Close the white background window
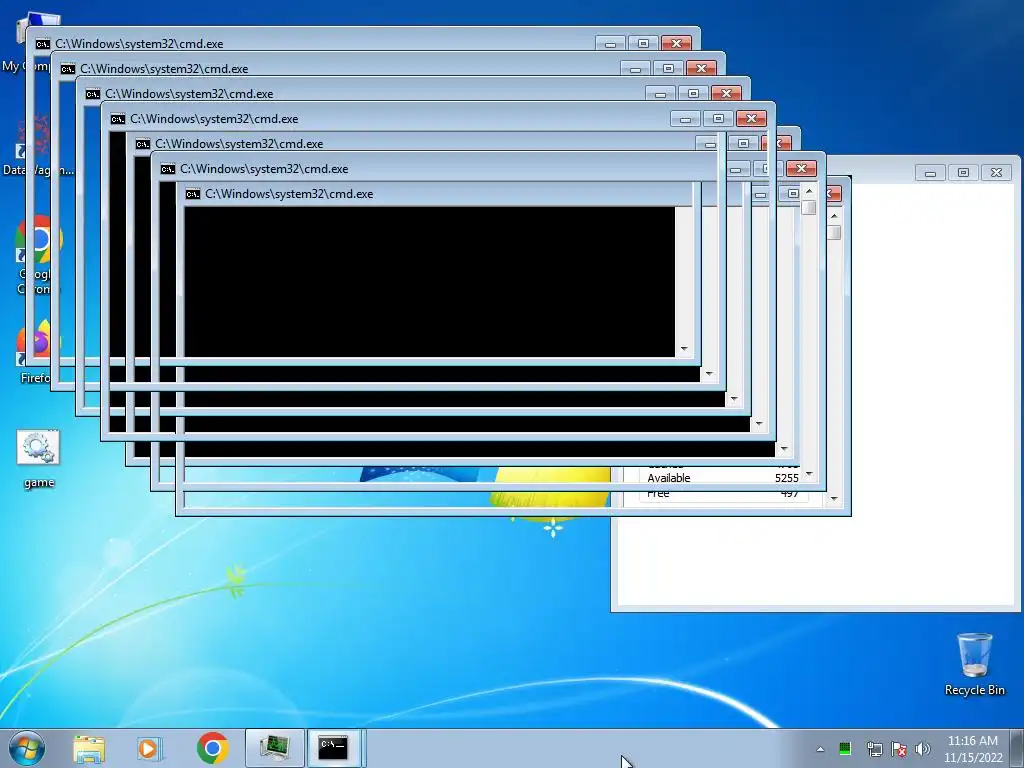Screen dimensions: 1024x768 [997, 173]
